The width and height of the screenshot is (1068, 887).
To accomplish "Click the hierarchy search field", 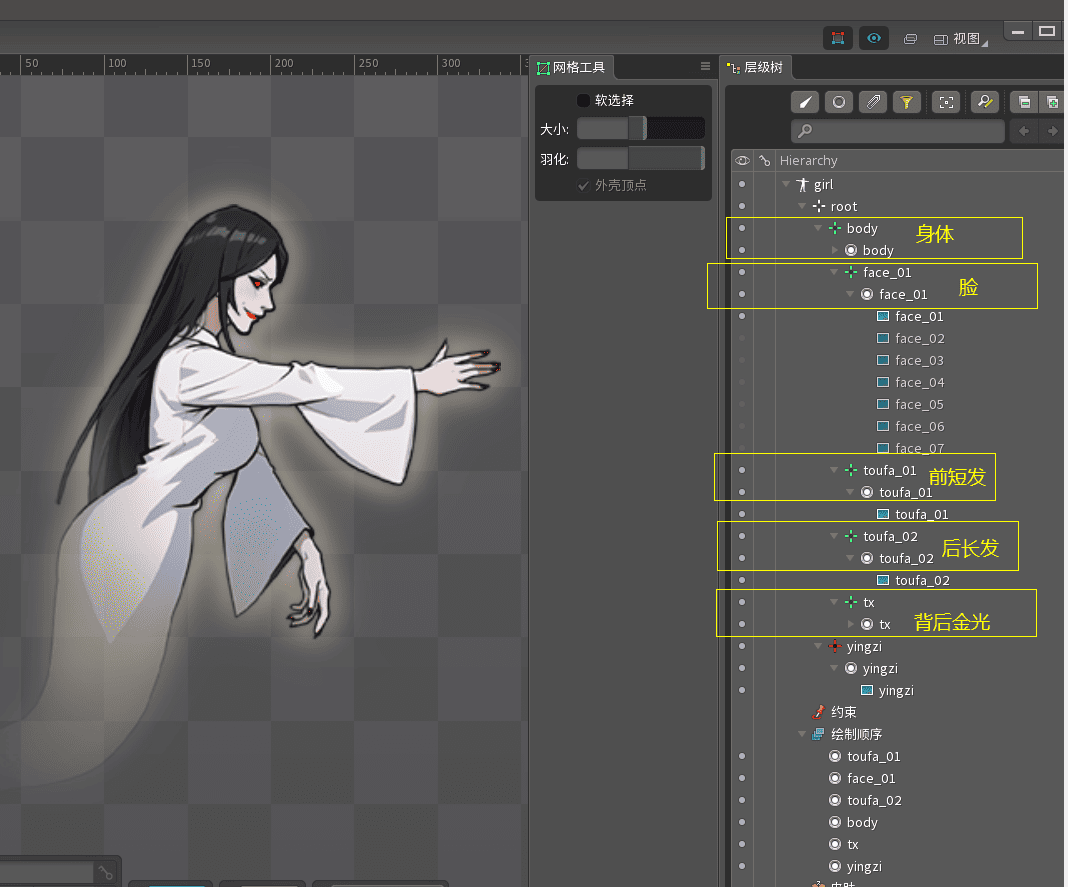I will pos(898,131).
